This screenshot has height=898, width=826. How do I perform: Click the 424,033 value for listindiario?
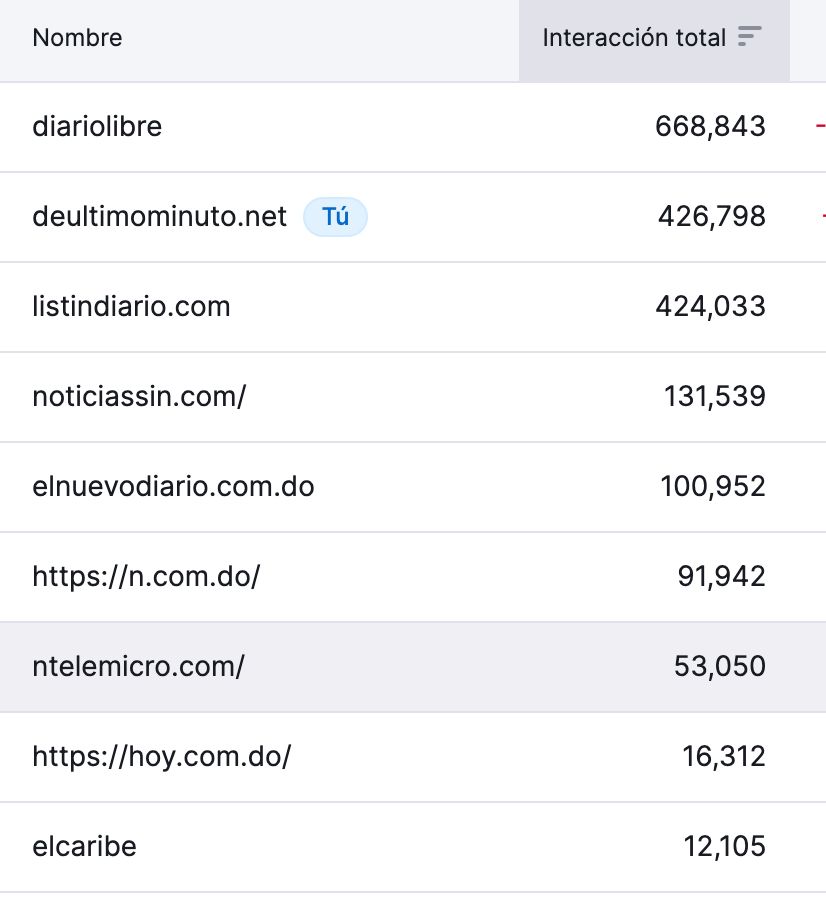(x=710, y=306)
